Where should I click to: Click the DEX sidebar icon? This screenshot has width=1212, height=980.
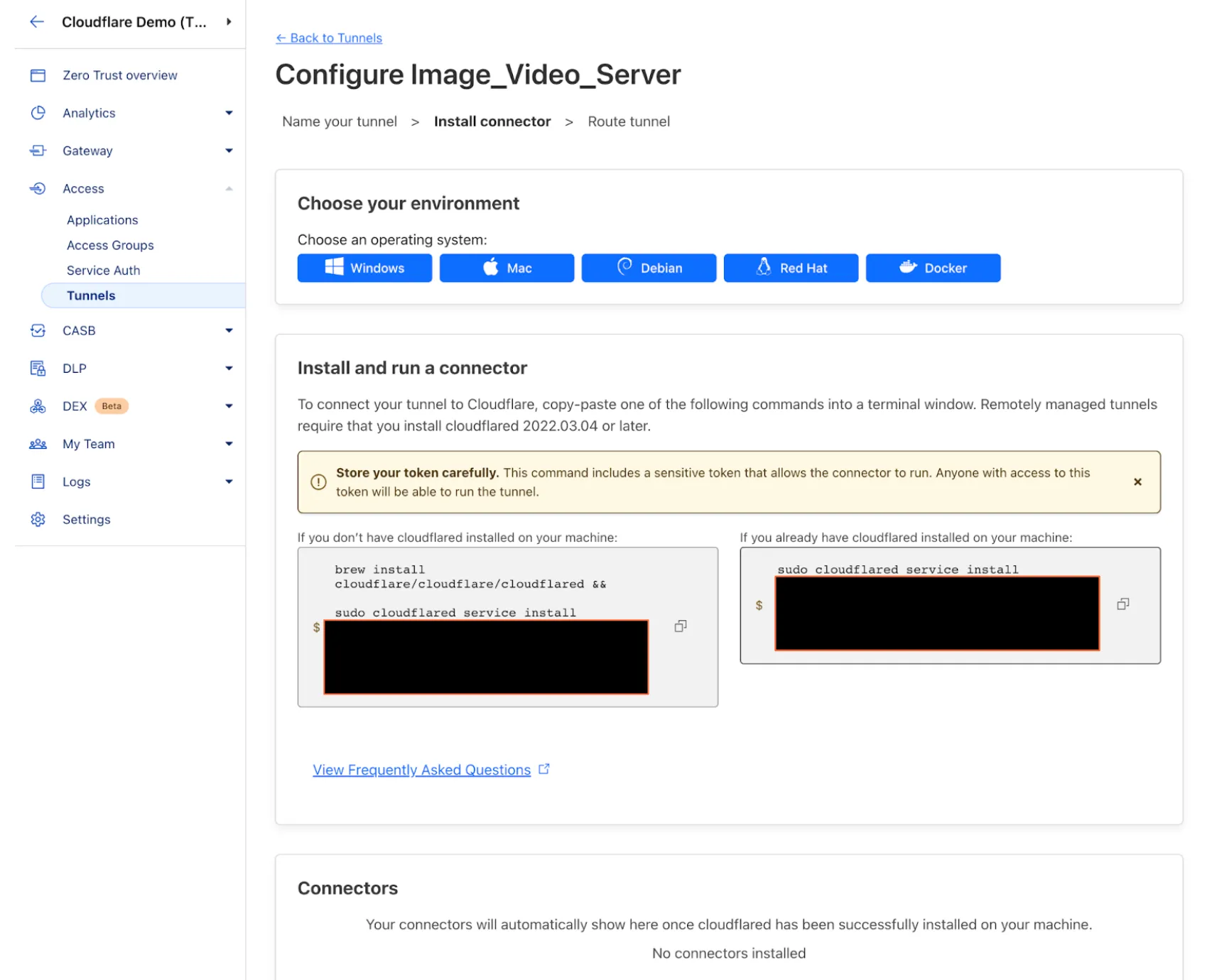point(38,405)
